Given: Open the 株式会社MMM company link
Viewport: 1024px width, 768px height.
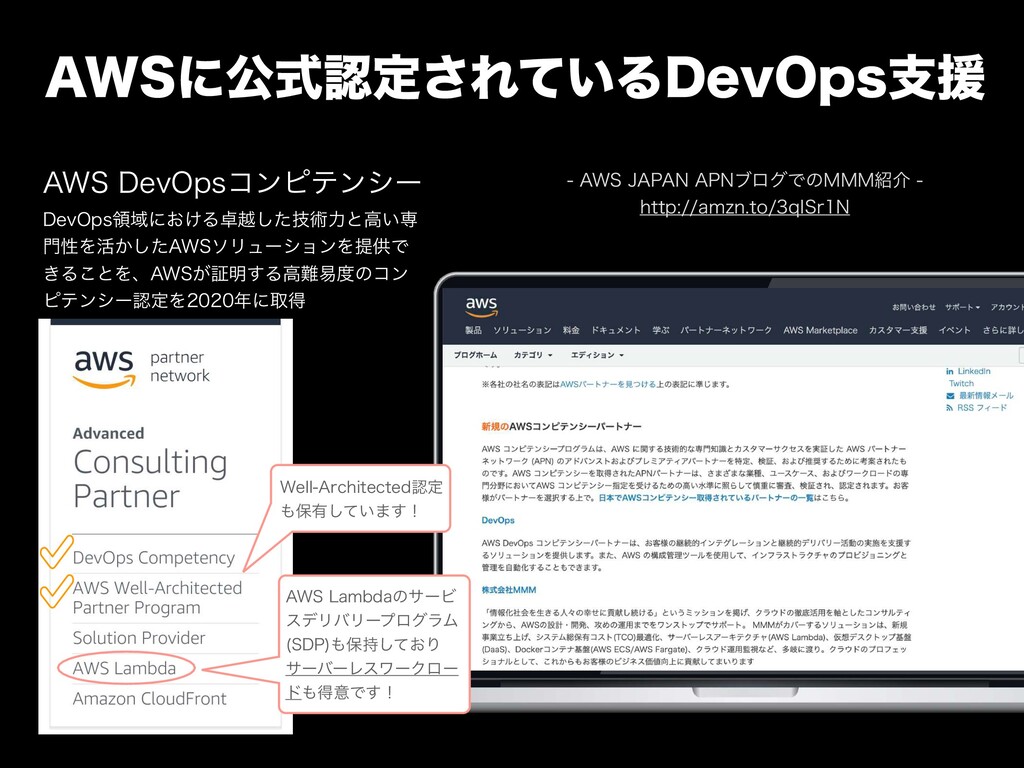Looking at the screenshot, I should point(509,590).
